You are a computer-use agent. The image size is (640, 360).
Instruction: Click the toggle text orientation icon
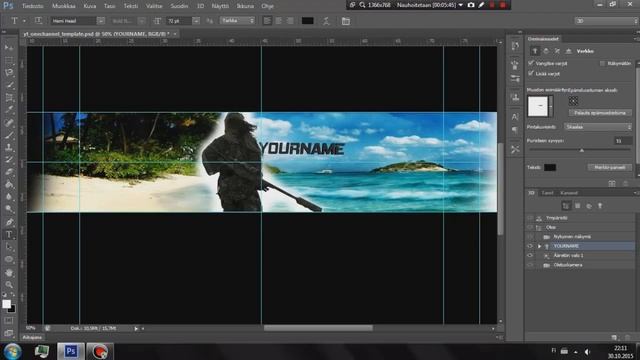pos(38,20)
